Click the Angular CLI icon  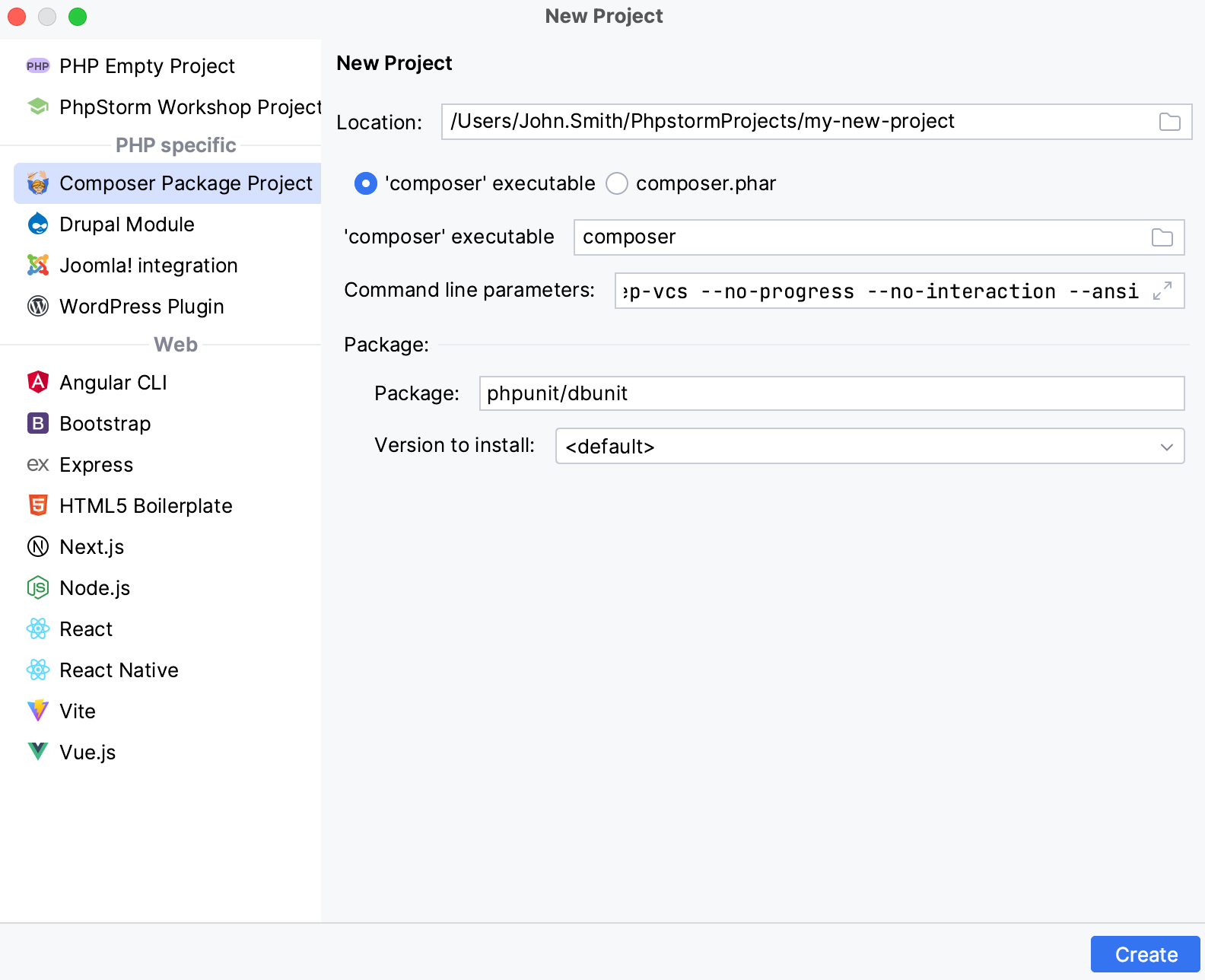(38, 383)
